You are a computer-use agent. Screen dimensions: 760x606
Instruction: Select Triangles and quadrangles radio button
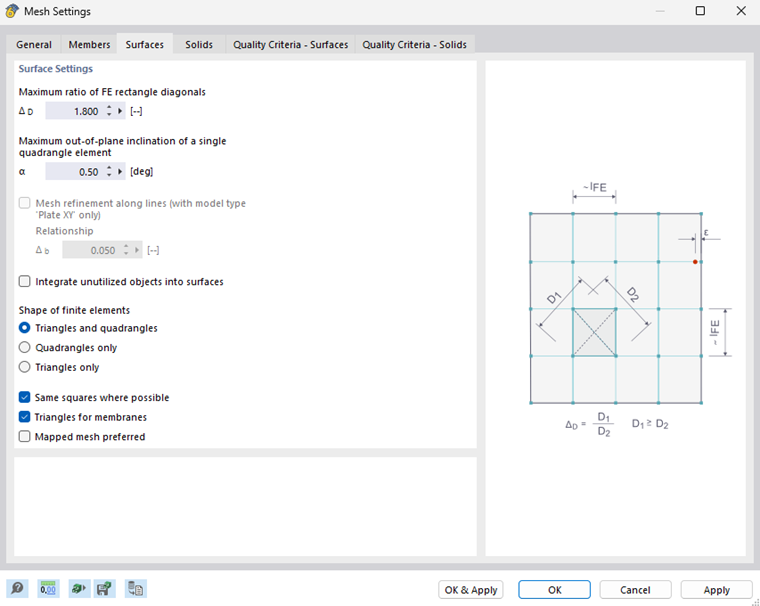click(24, 328)
